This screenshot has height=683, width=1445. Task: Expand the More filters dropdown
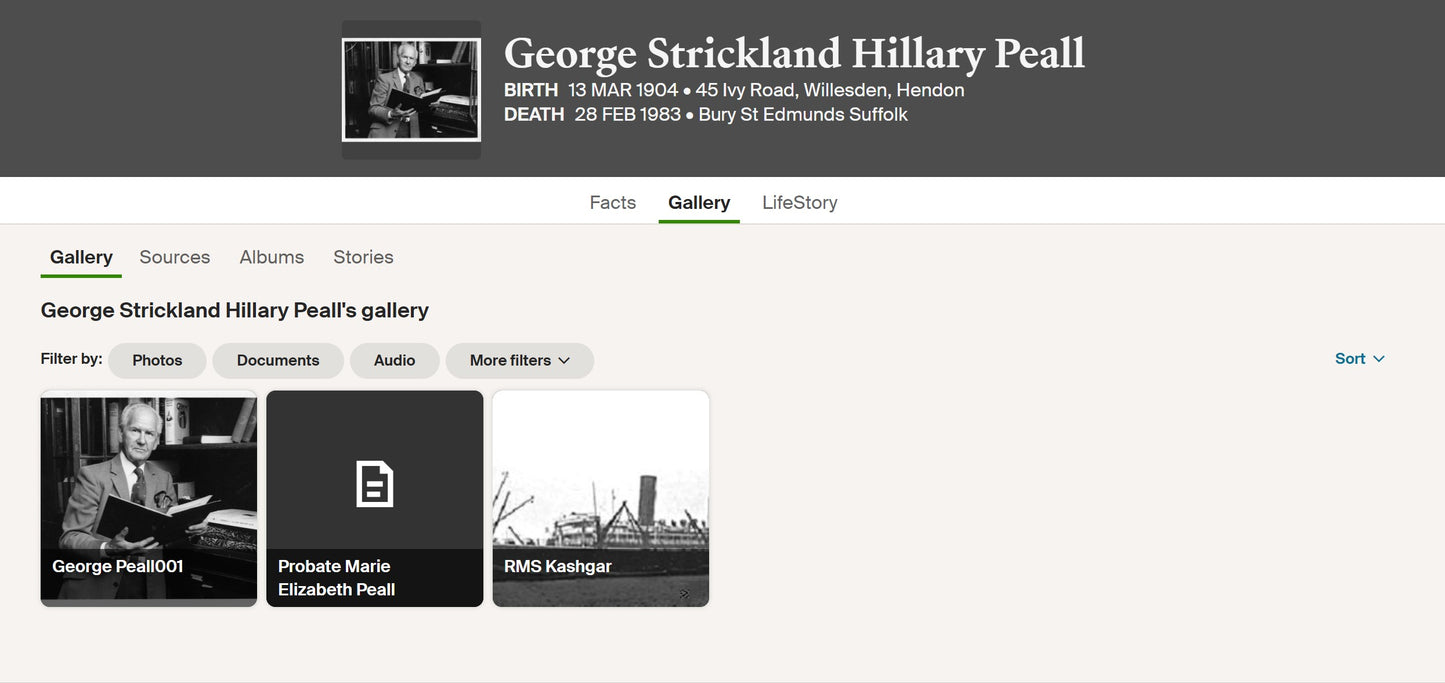click(520, 360)
